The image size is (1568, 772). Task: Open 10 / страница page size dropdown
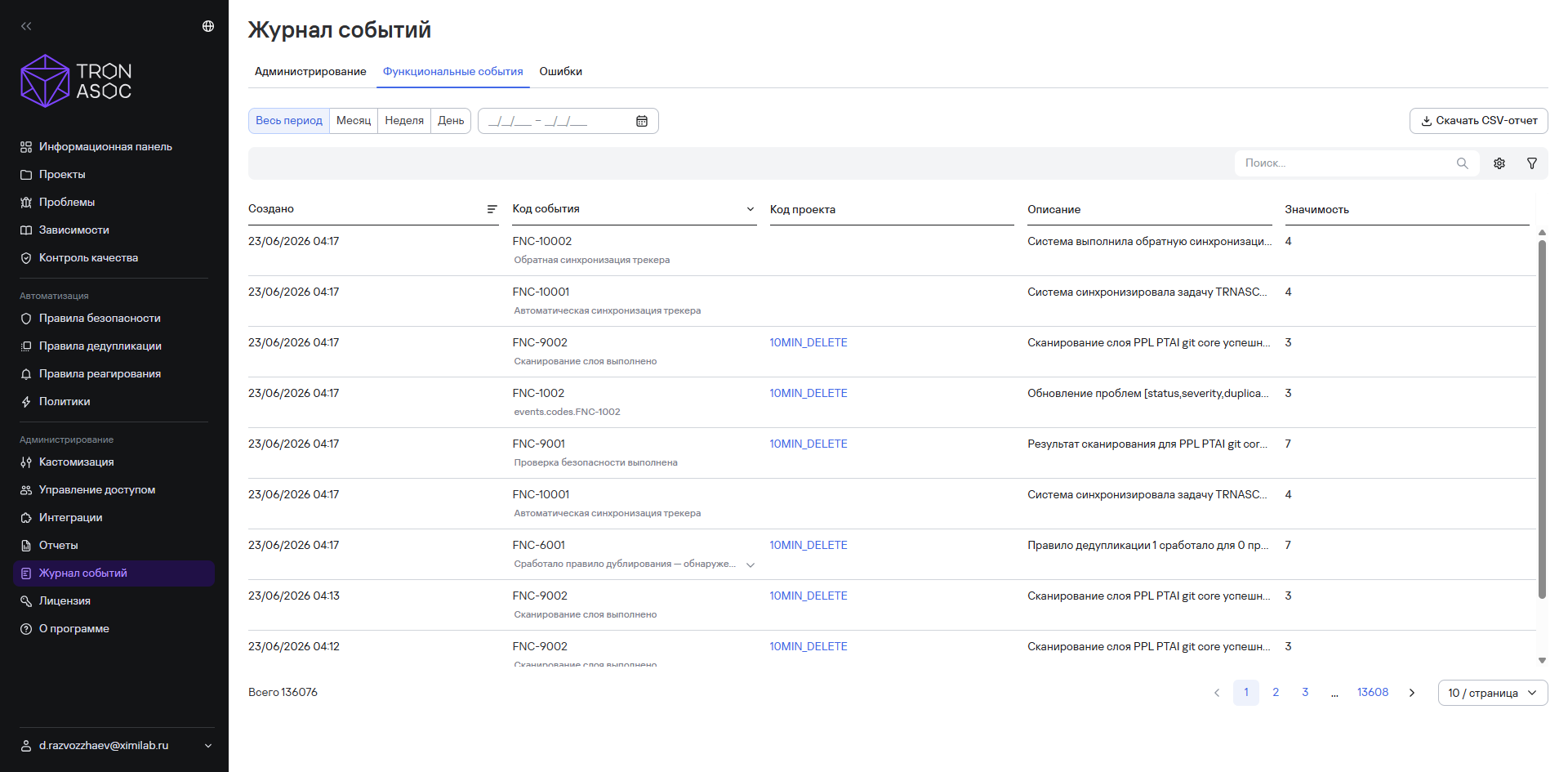(1493, 693)
